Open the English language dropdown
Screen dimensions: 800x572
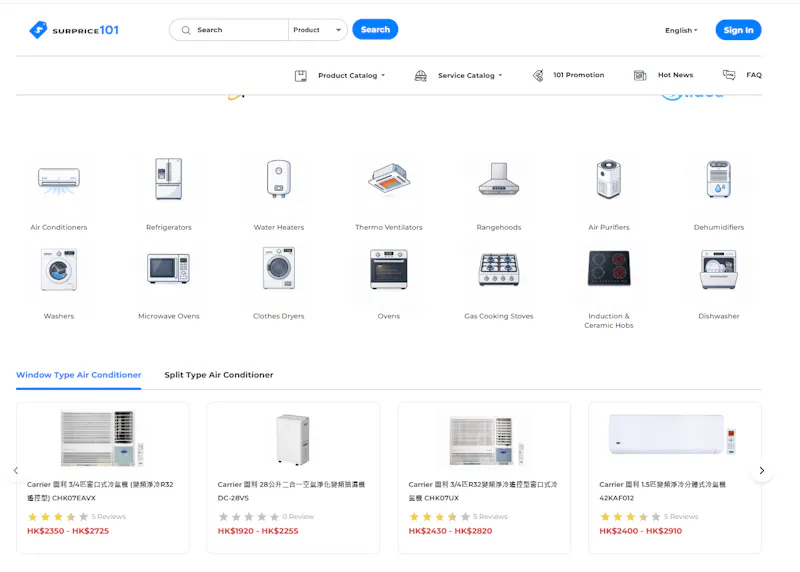tap(681, 31)
